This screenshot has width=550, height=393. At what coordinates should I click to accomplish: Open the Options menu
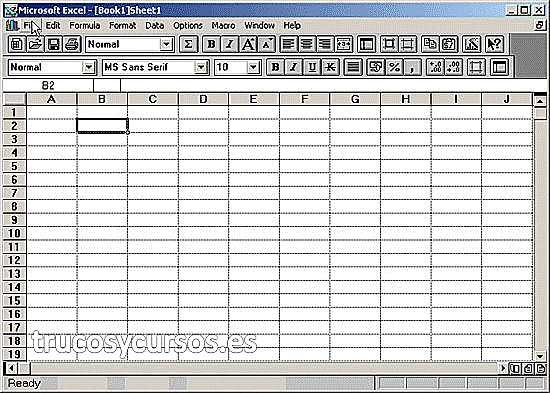[x=188, y=26]
